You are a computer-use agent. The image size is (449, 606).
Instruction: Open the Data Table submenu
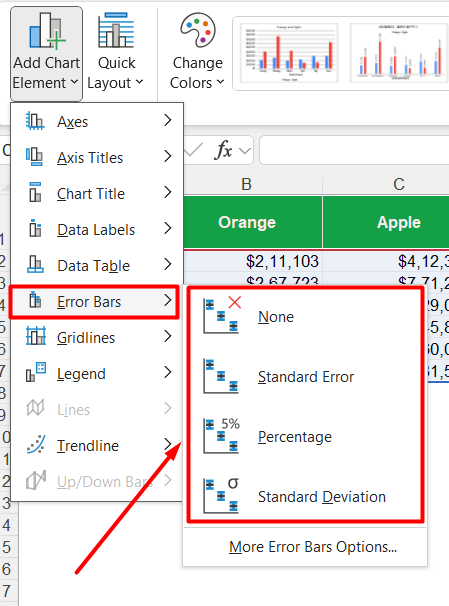(97, 265)
